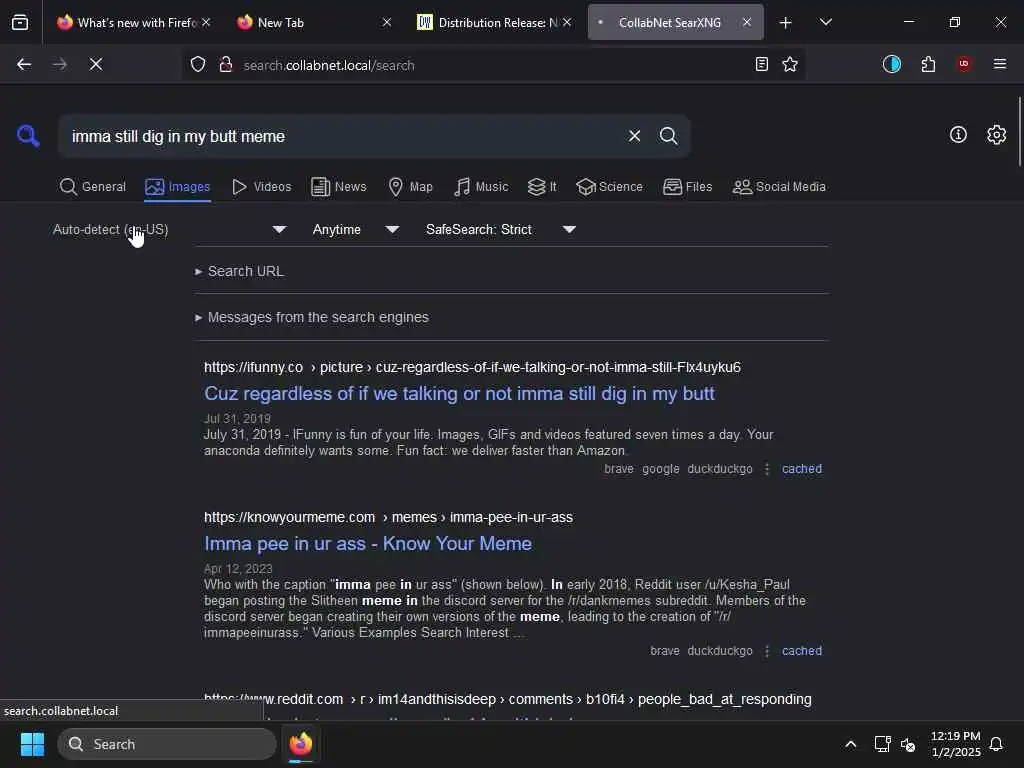Clear the search query with X icon
The width and height of the screenshot is (1024, 768).
point(634,136)
